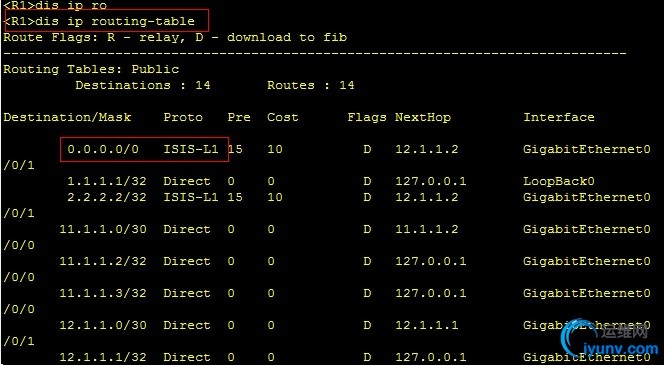Click GigabitEthernet0 interface in the 0.0.0.0/0 row

pyautogui.click(x=587, y=149)
